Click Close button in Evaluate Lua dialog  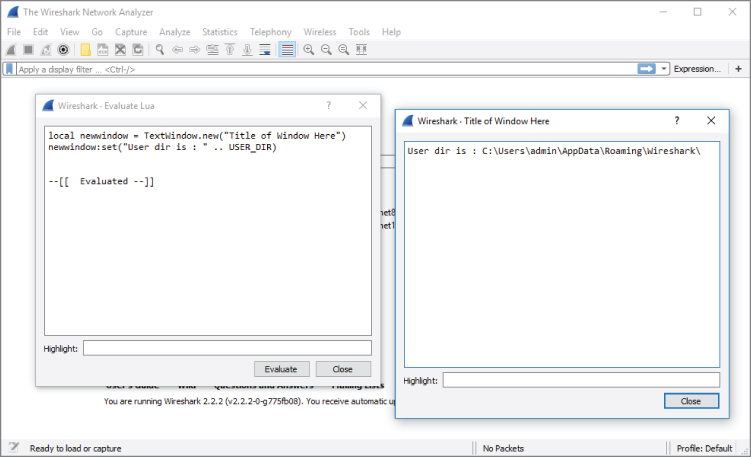click(343, 369)
